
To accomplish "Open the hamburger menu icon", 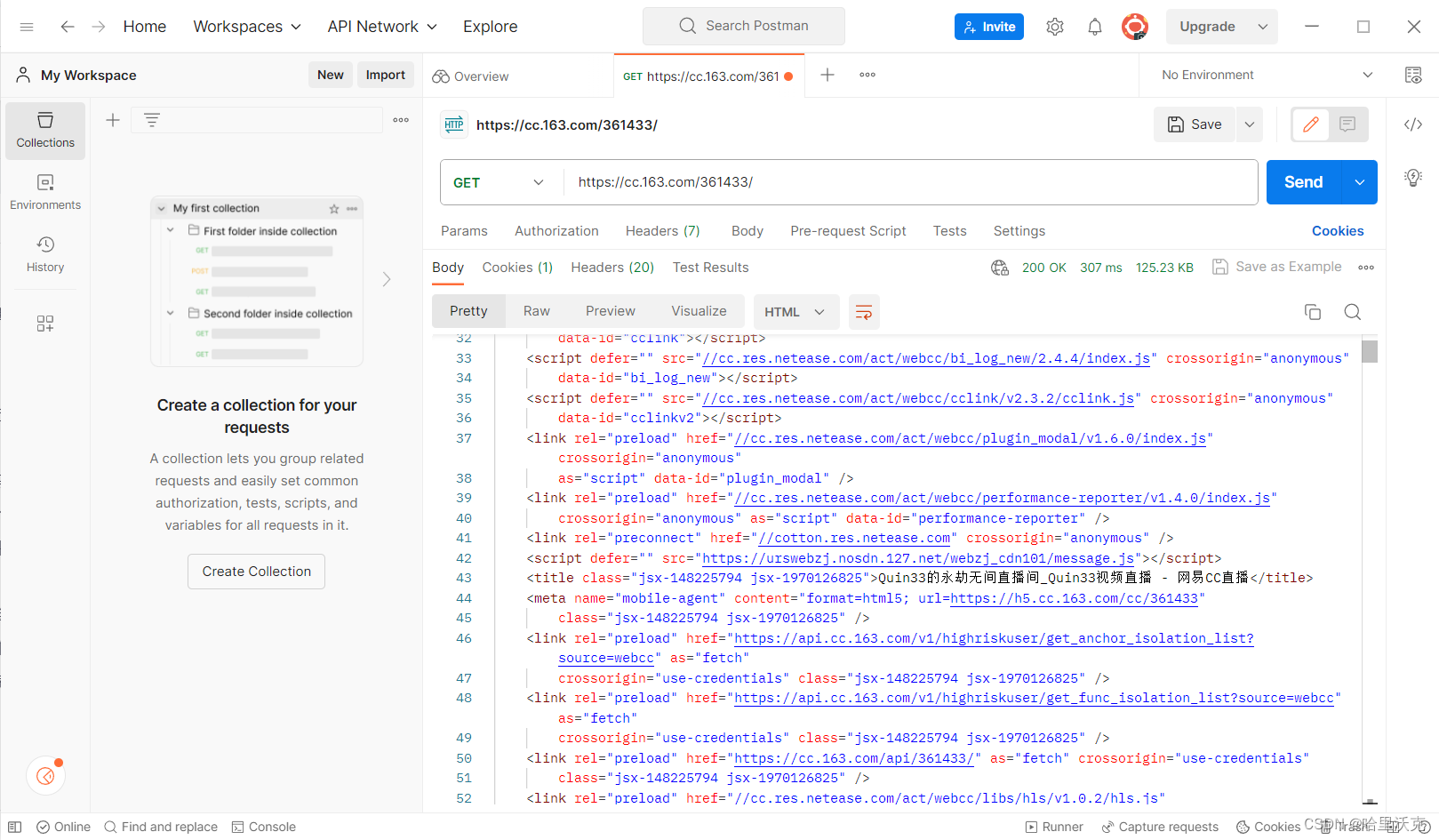I will point(27,27).
